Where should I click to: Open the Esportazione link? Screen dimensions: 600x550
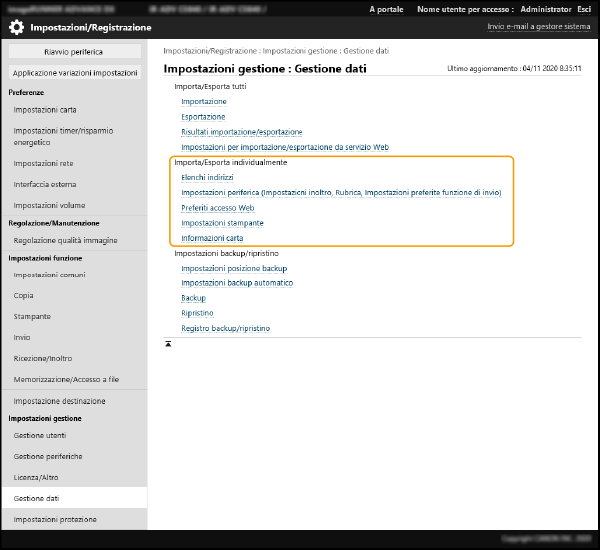[203, 117]
